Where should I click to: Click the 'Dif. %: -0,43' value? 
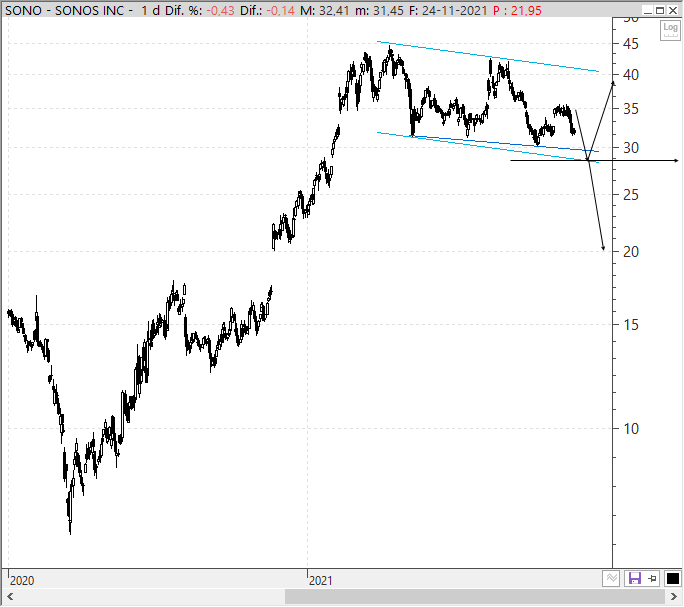(x=199, y=10)
